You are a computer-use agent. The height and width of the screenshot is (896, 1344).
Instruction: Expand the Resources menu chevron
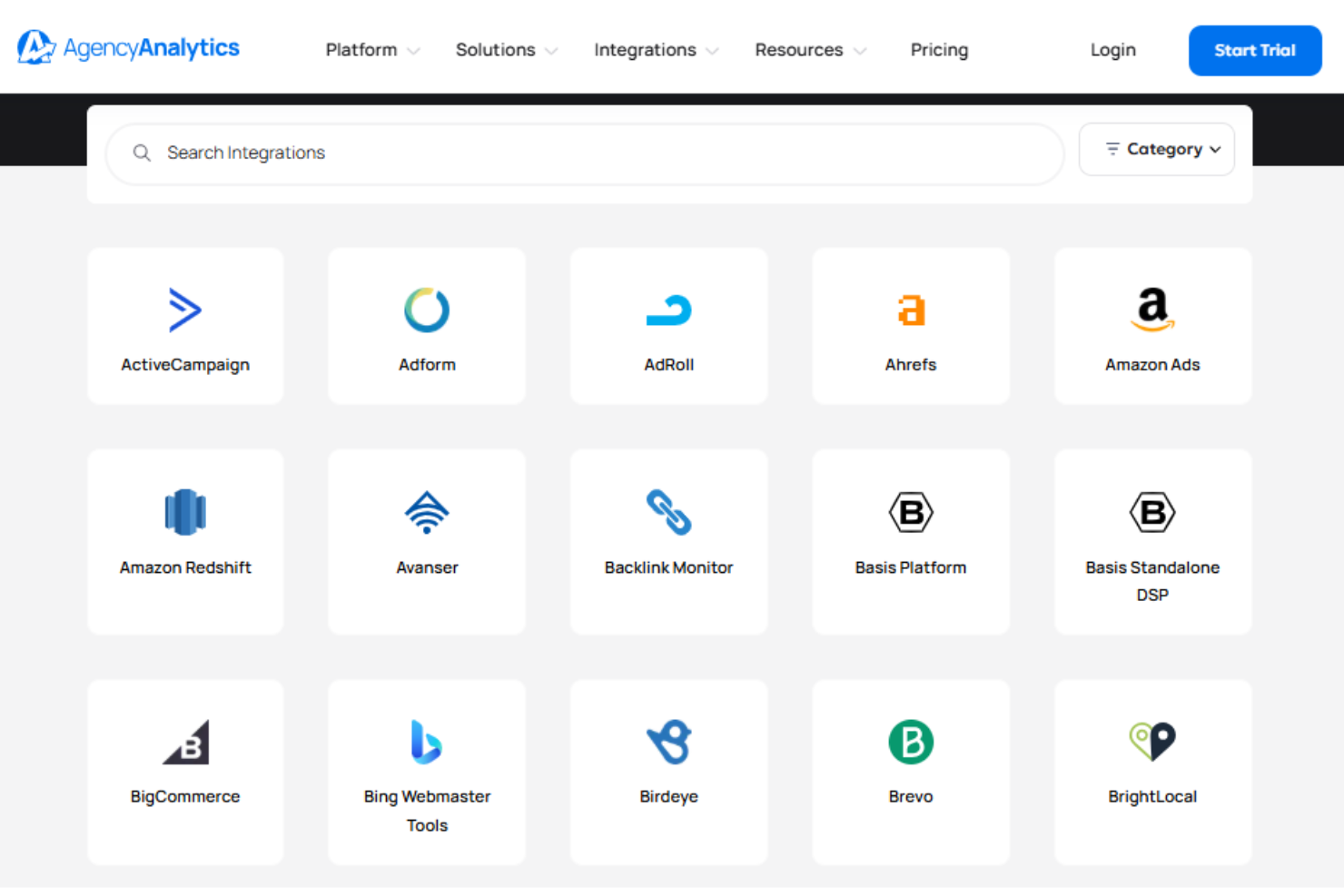coord(860,51)
